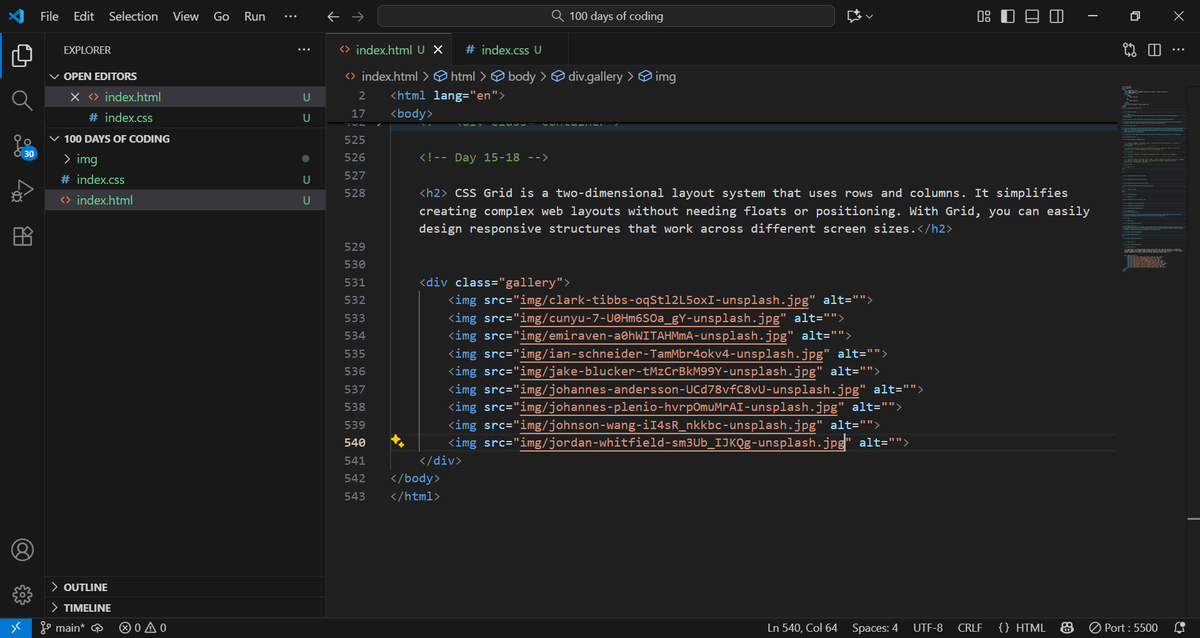Open the Run menu
This screenshot has width=1200, height=638.
pos(255,16)
